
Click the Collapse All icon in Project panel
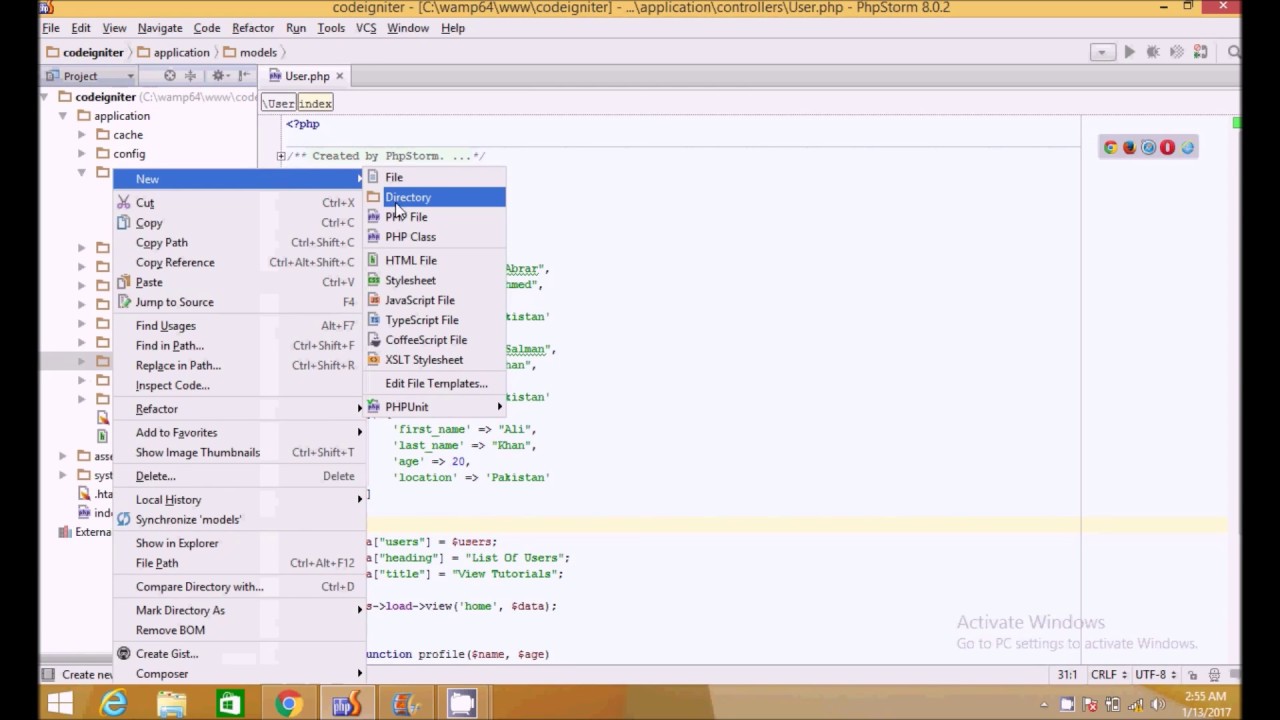(x=190, y=76)
